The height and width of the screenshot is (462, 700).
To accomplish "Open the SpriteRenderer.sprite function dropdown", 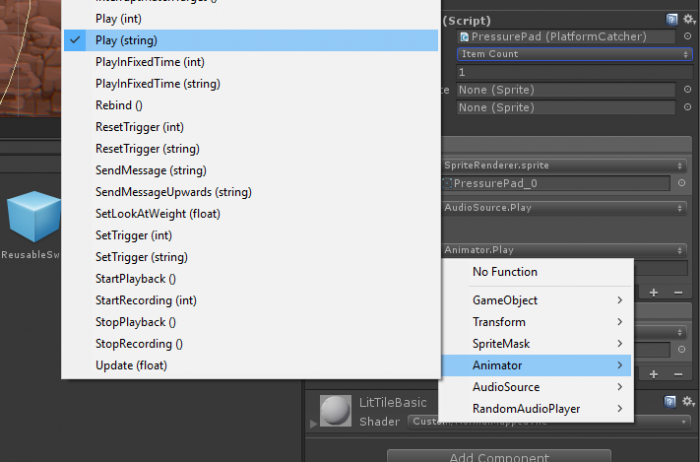I will click(565, 165).
